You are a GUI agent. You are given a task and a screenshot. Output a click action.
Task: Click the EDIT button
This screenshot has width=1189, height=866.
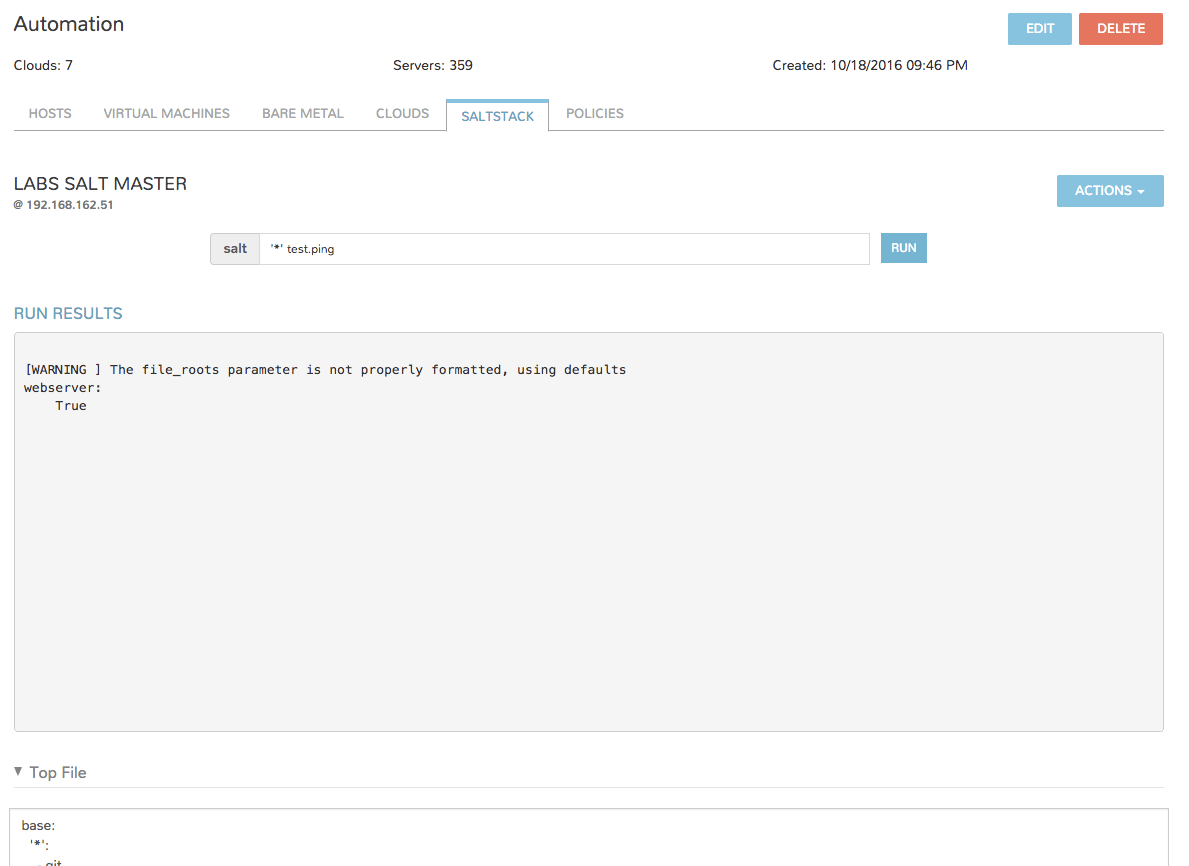[x=1039, y=29]
